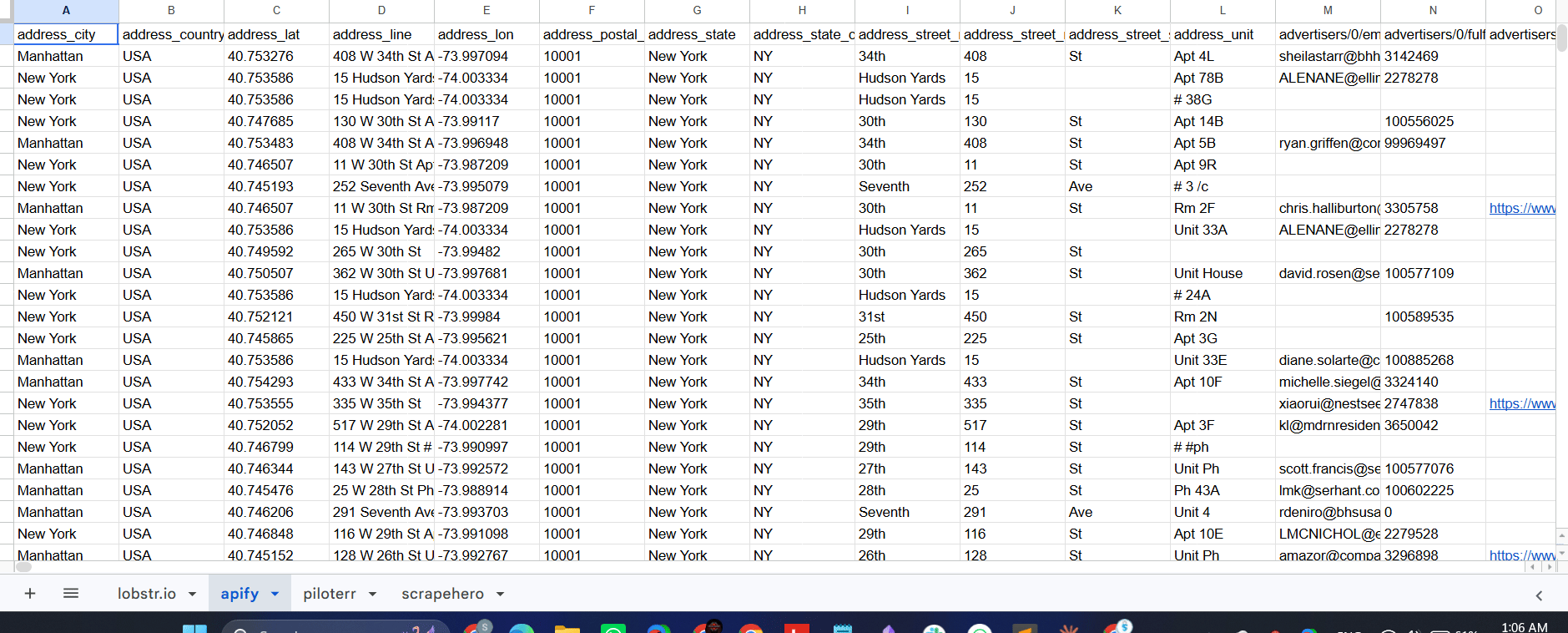Add a new sheet with plus icon
This screenshot has height=633, width=1568.
(30, 594)
